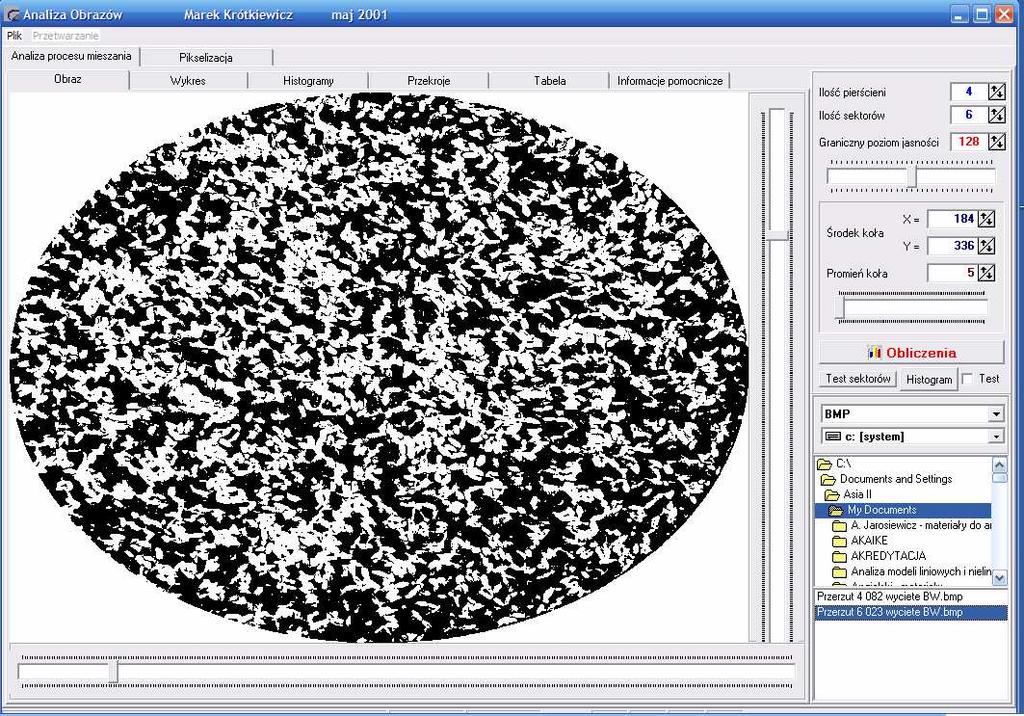The image size is (1024, 716).
Task: Open the BMP file type dropdown
Action: 996,414
